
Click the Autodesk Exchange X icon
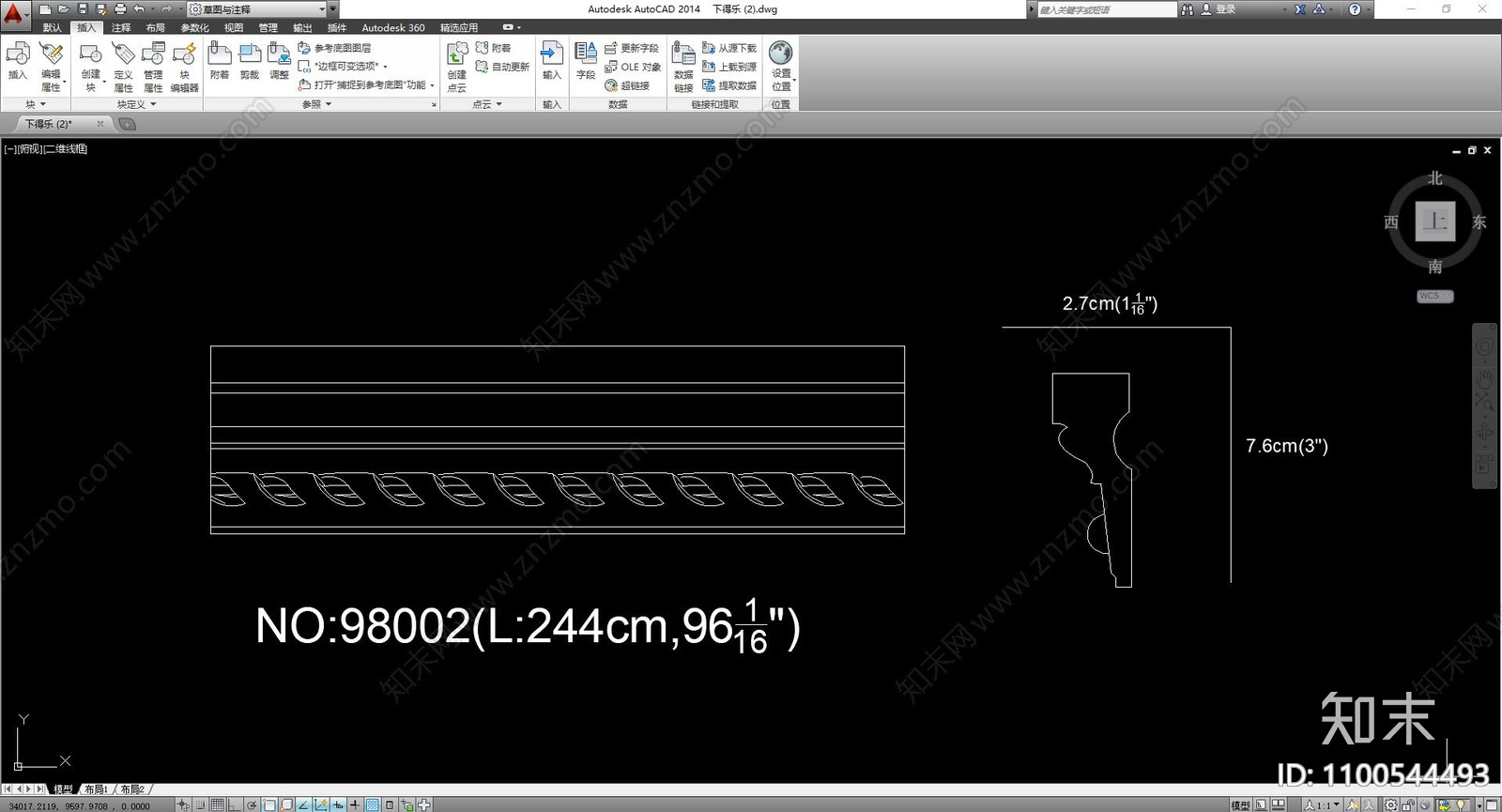click(1300, 9)
